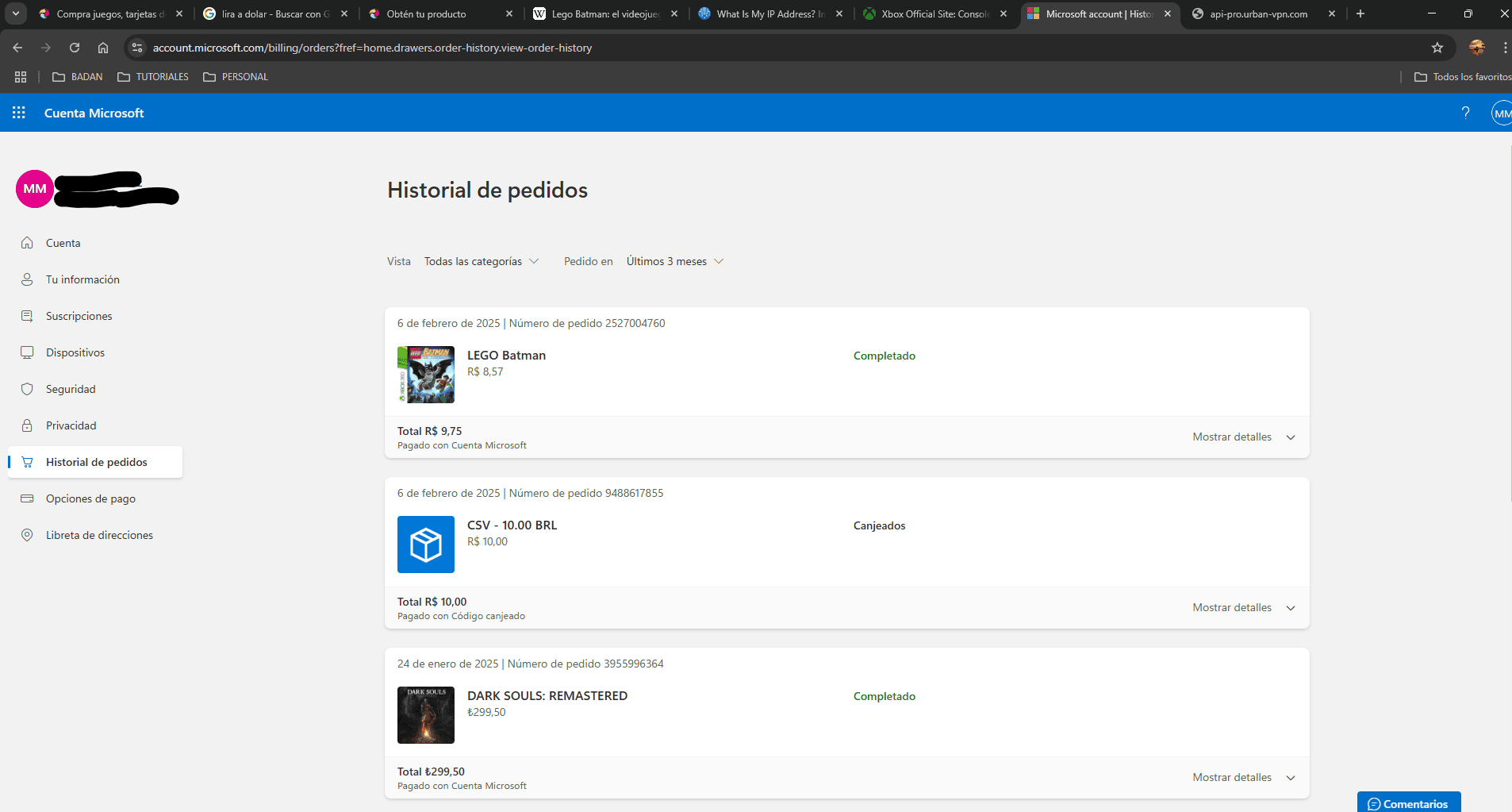Click Dark Souls cover thumbnail
Screen dimensions: 1512x812
pyautogui.click(x=426, y=715)
